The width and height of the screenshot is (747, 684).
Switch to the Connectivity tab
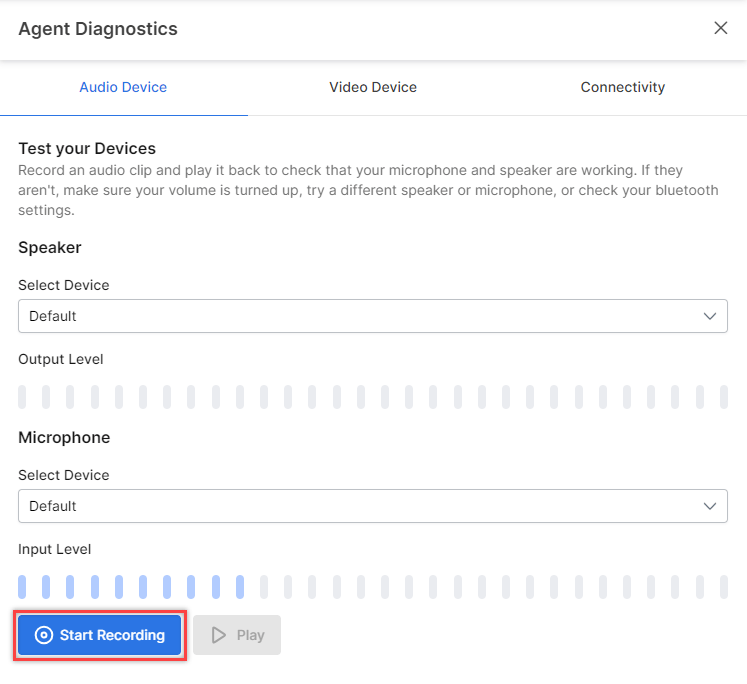click(623, 87)
